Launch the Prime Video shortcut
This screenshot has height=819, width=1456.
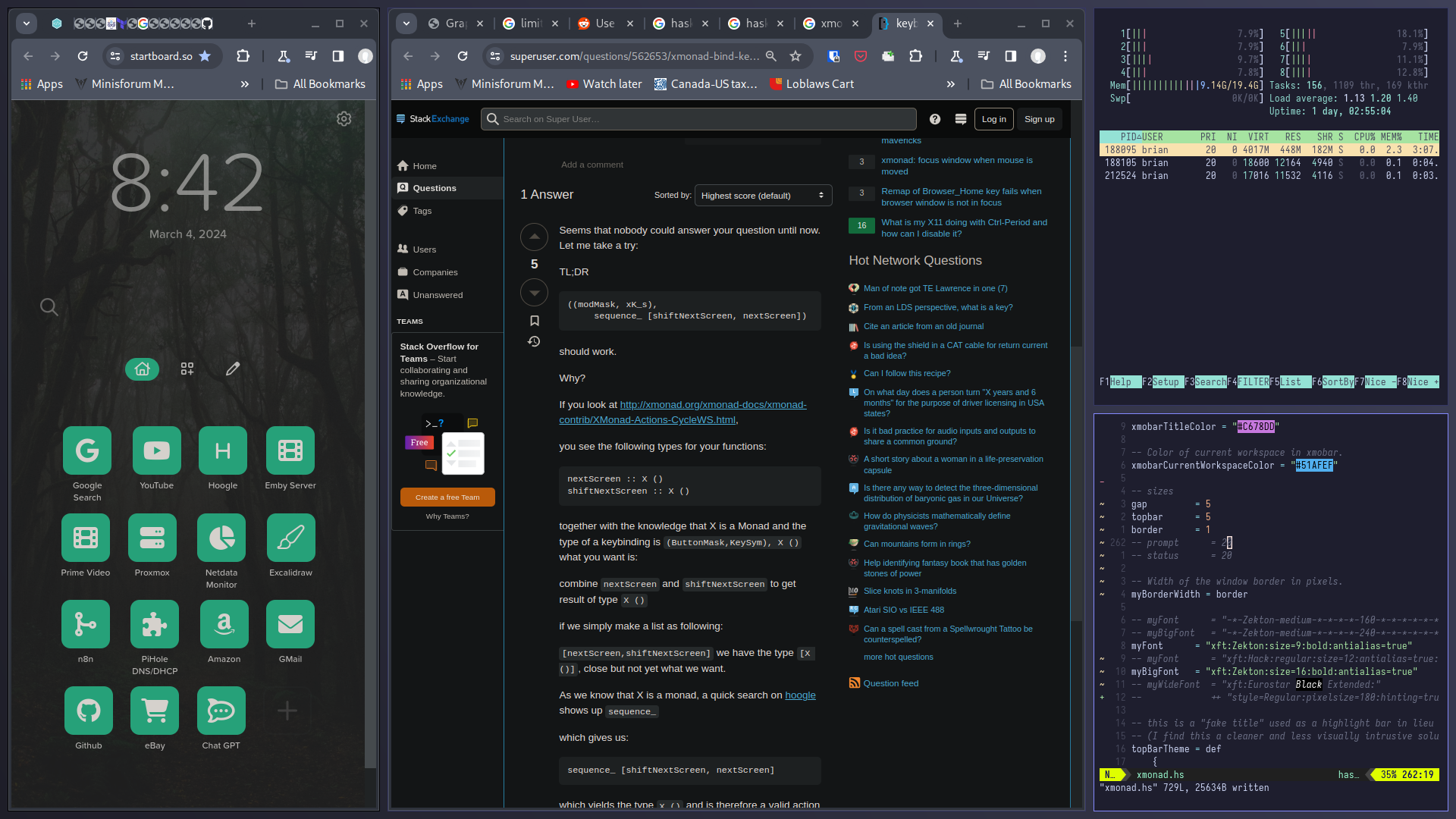86,538
